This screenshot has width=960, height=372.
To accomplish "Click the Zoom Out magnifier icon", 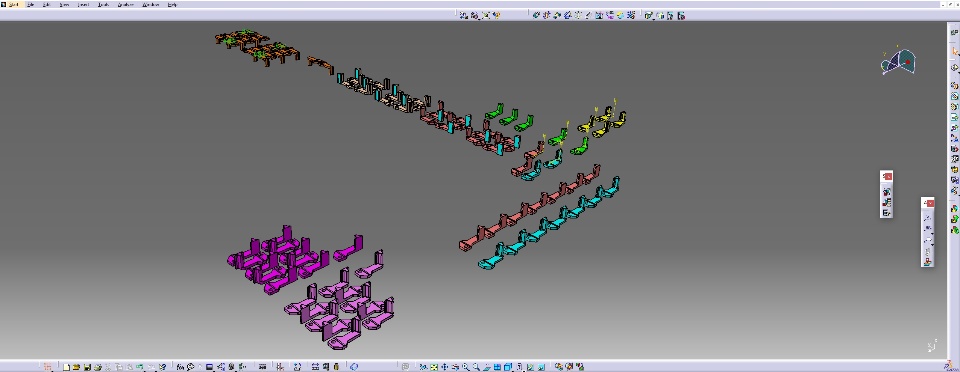I will point(476,367).
